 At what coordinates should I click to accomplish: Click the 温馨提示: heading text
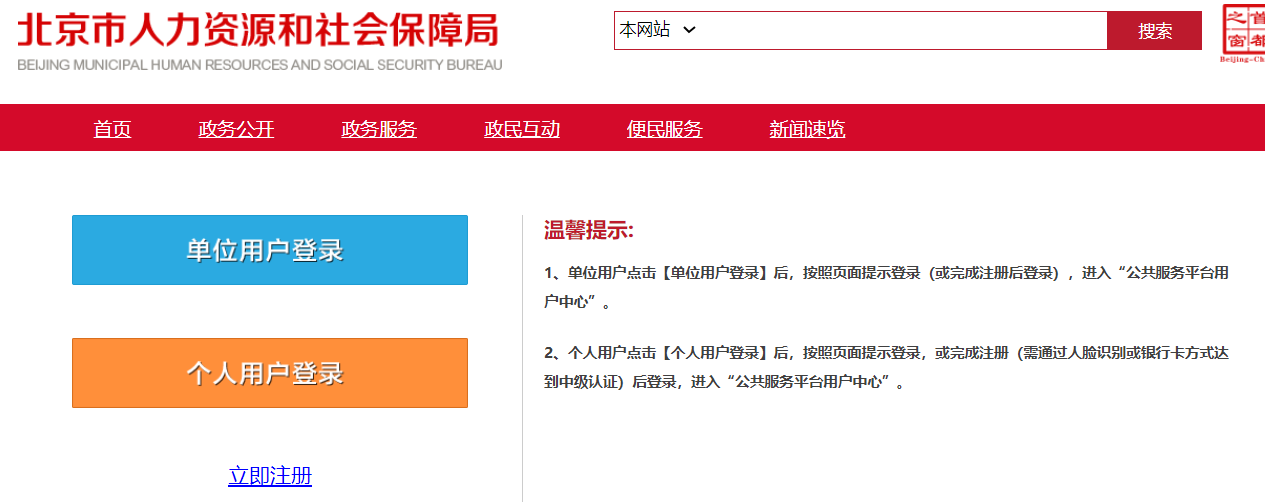pyautogui.click(x=589, y=231)
